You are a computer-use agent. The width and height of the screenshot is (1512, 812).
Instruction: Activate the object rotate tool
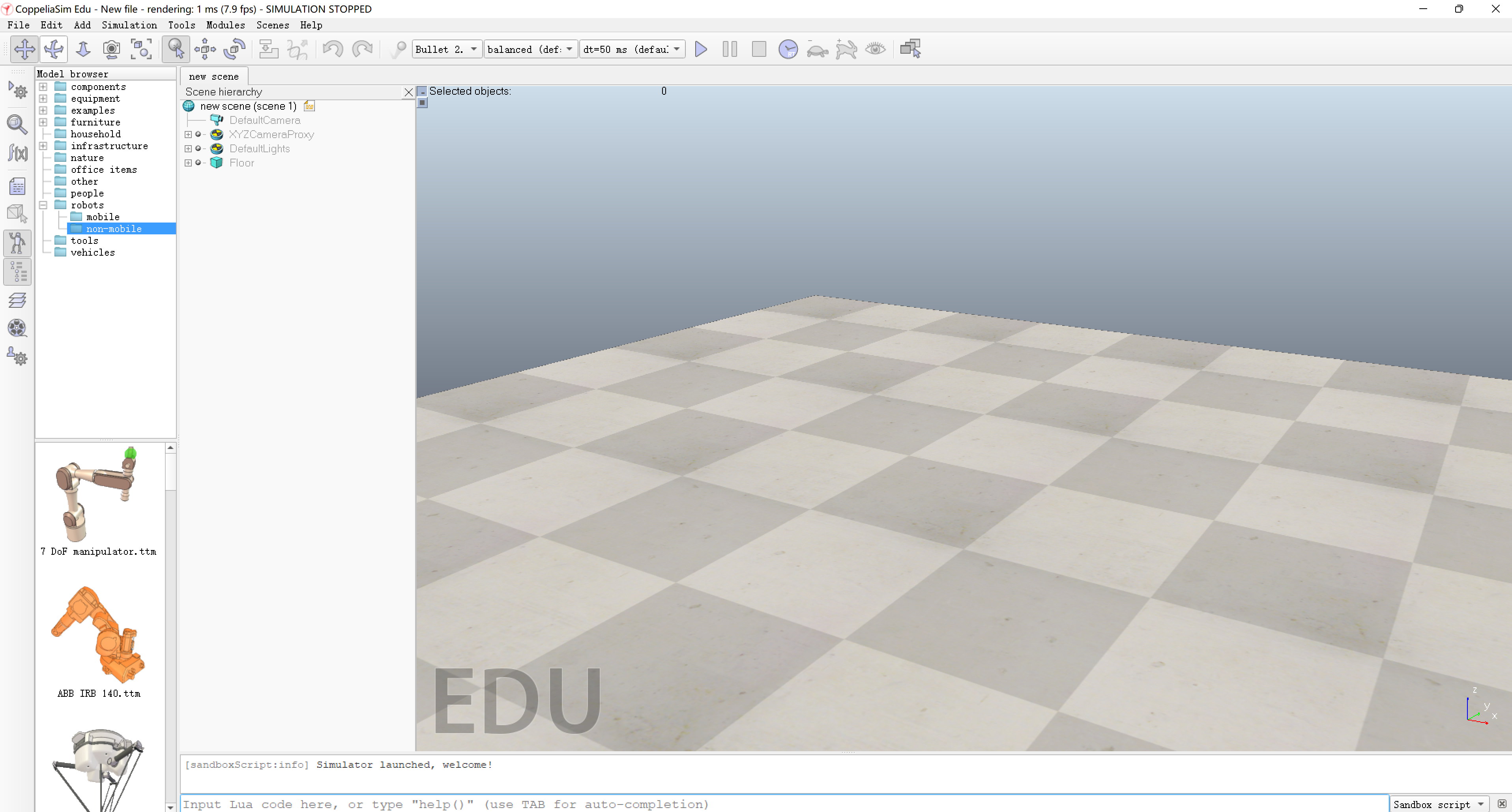tap(234, 49)
